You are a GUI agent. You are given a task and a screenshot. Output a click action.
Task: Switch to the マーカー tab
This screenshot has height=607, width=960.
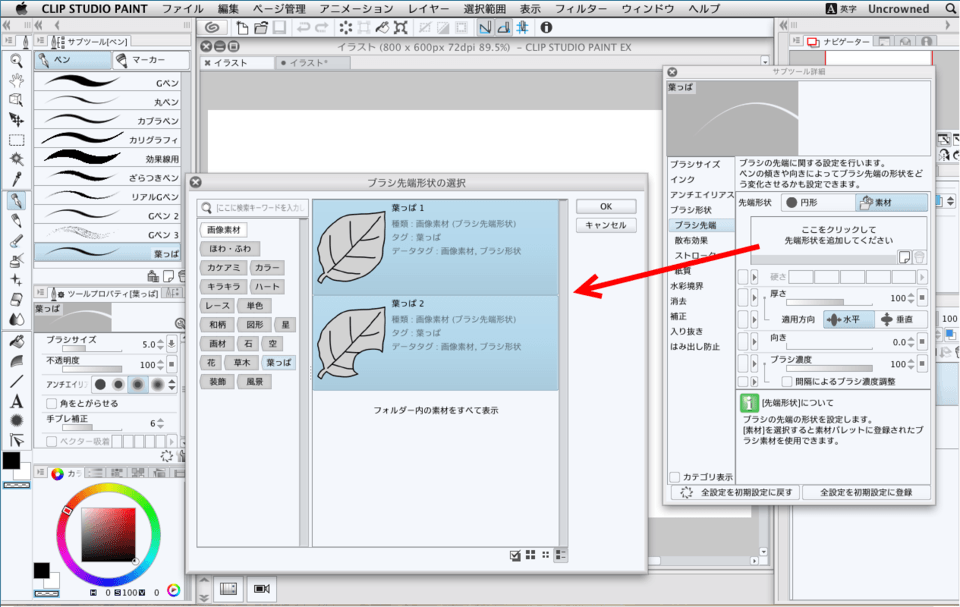(x=144, y=61)
